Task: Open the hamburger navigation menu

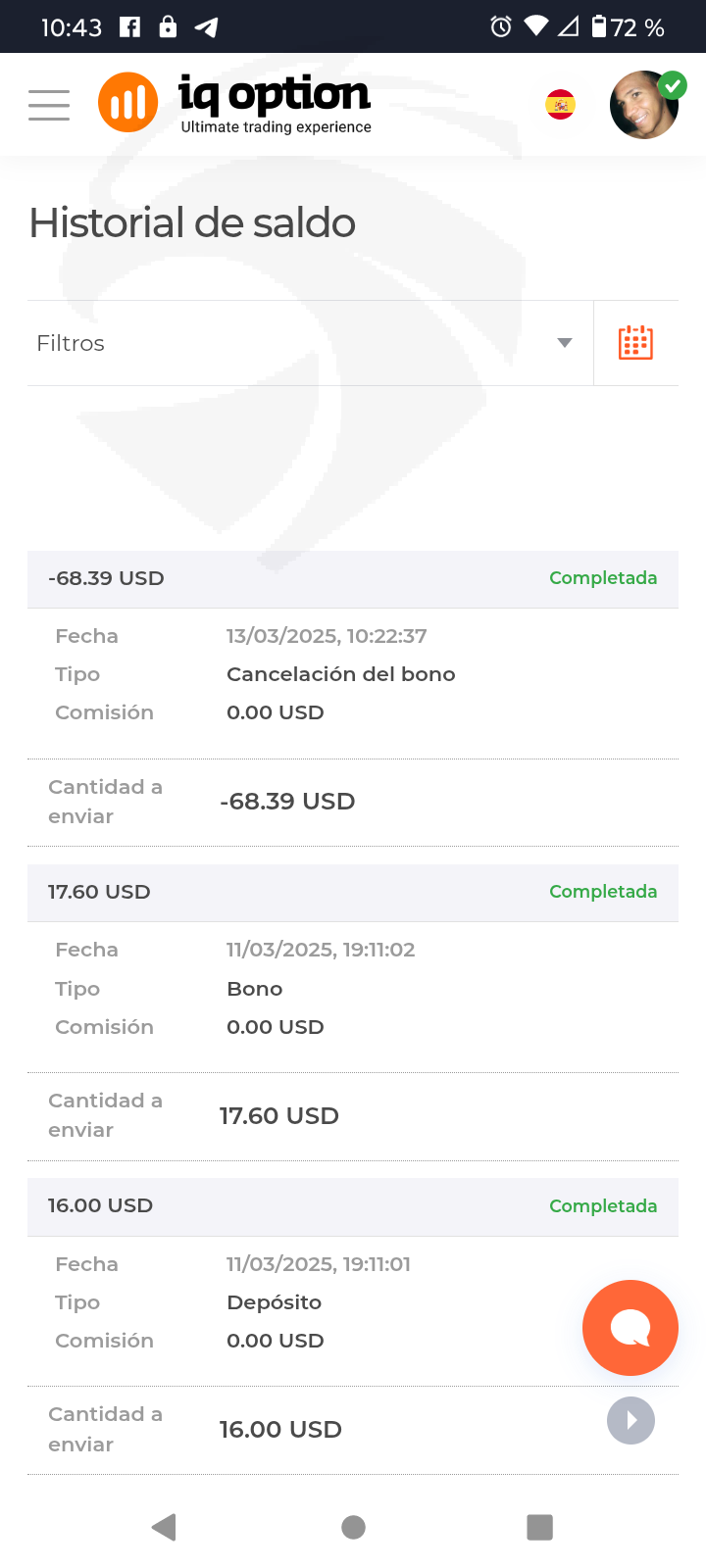Action: (x=49, y=104)
